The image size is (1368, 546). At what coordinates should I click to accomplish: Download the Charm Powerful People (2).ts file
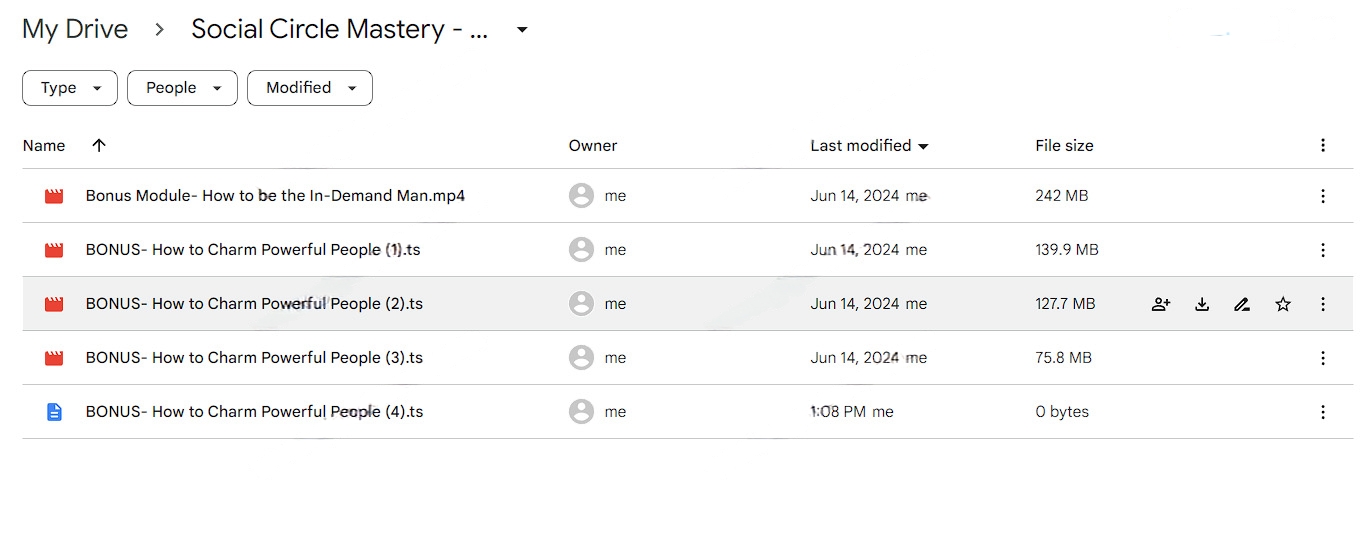pyautogui.click(x=1202, y=304)
